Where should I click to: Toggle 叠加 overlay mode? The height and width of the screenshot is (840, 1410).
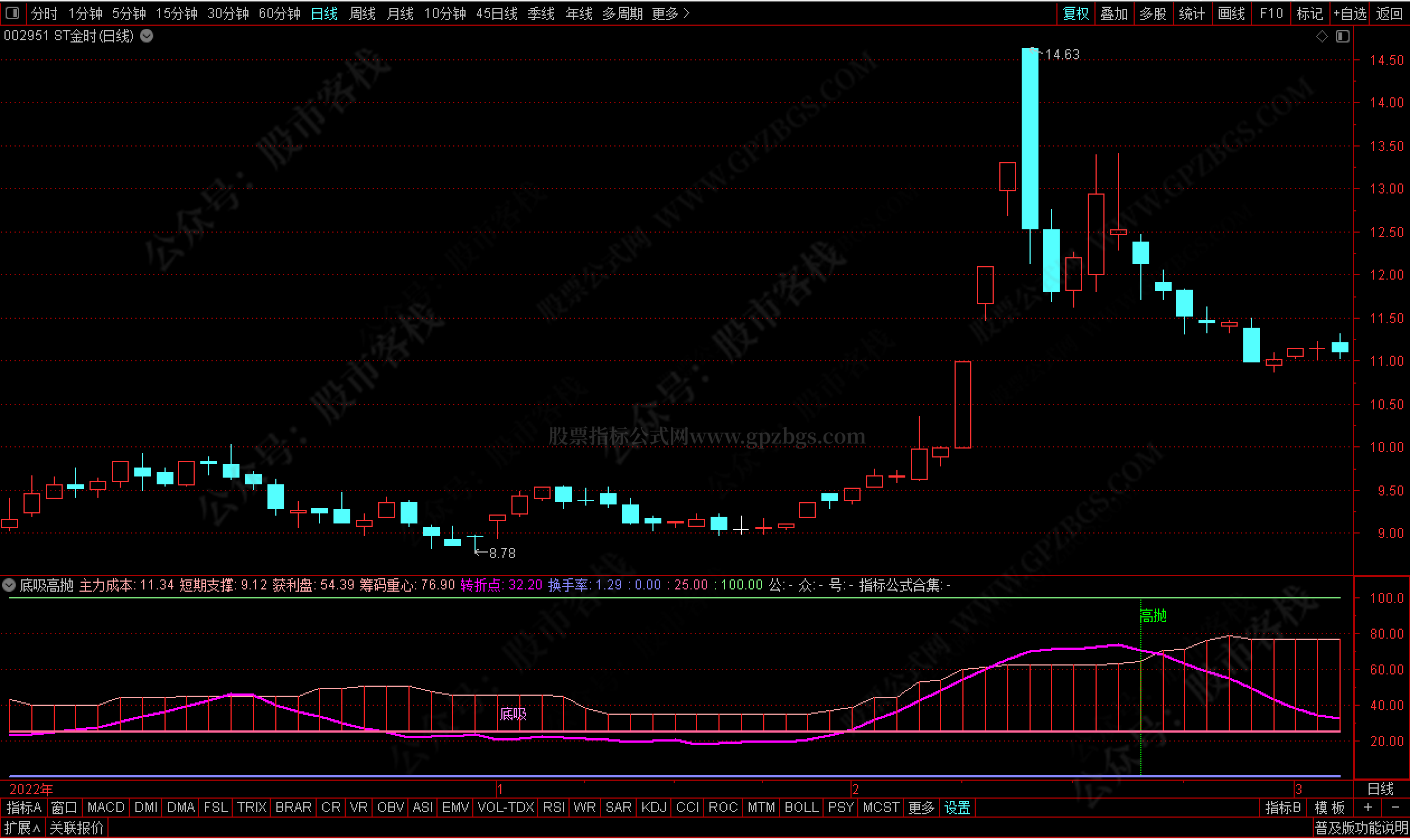[1114, 13]
